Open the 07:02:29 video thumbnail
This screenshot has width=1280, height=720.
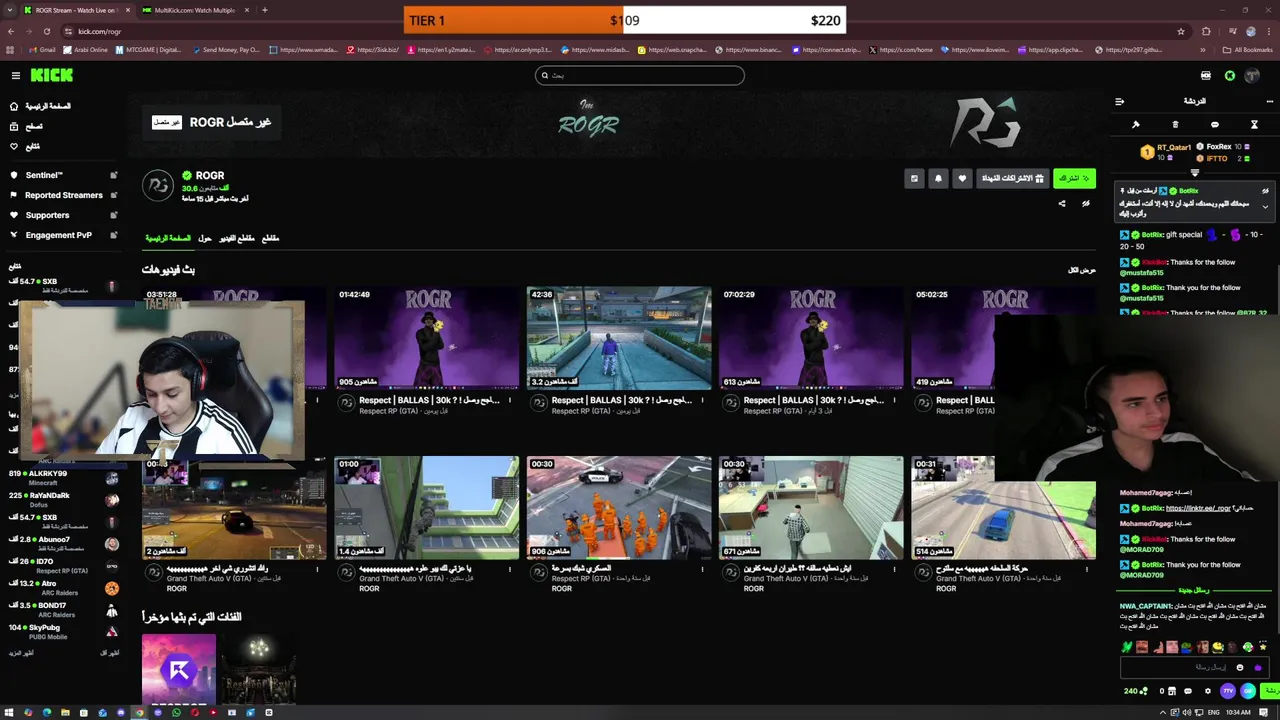(x=811, y=338)
